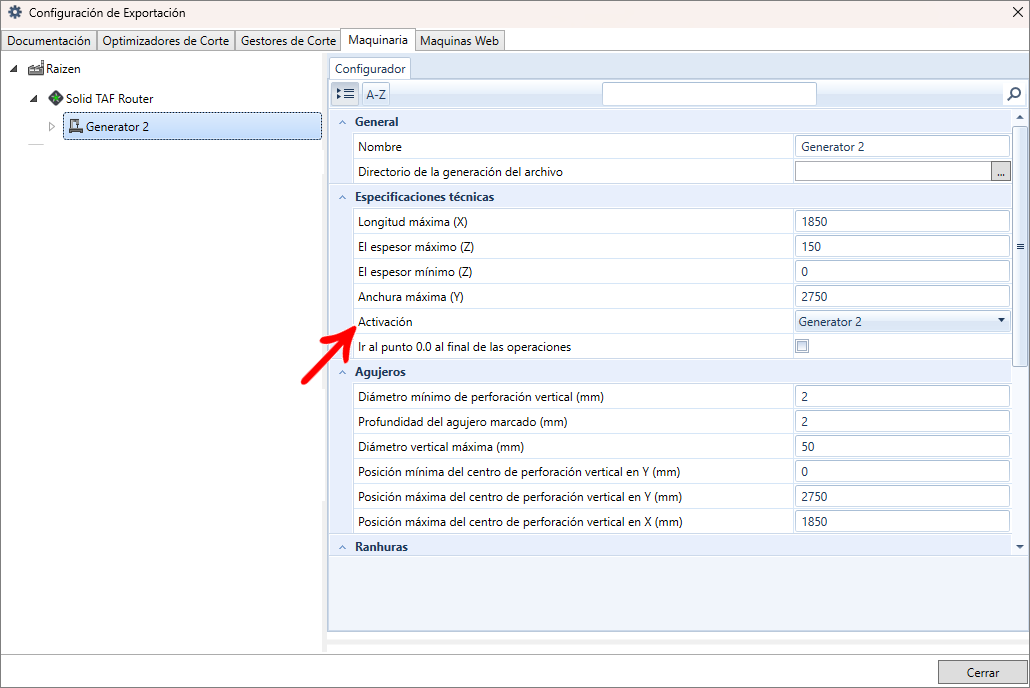Image resolution: width=1030 pixels, height=688 pixels.
Task: Select the Solid TAF Router icon
Action: pyautogui.click(x=56, y=98)
